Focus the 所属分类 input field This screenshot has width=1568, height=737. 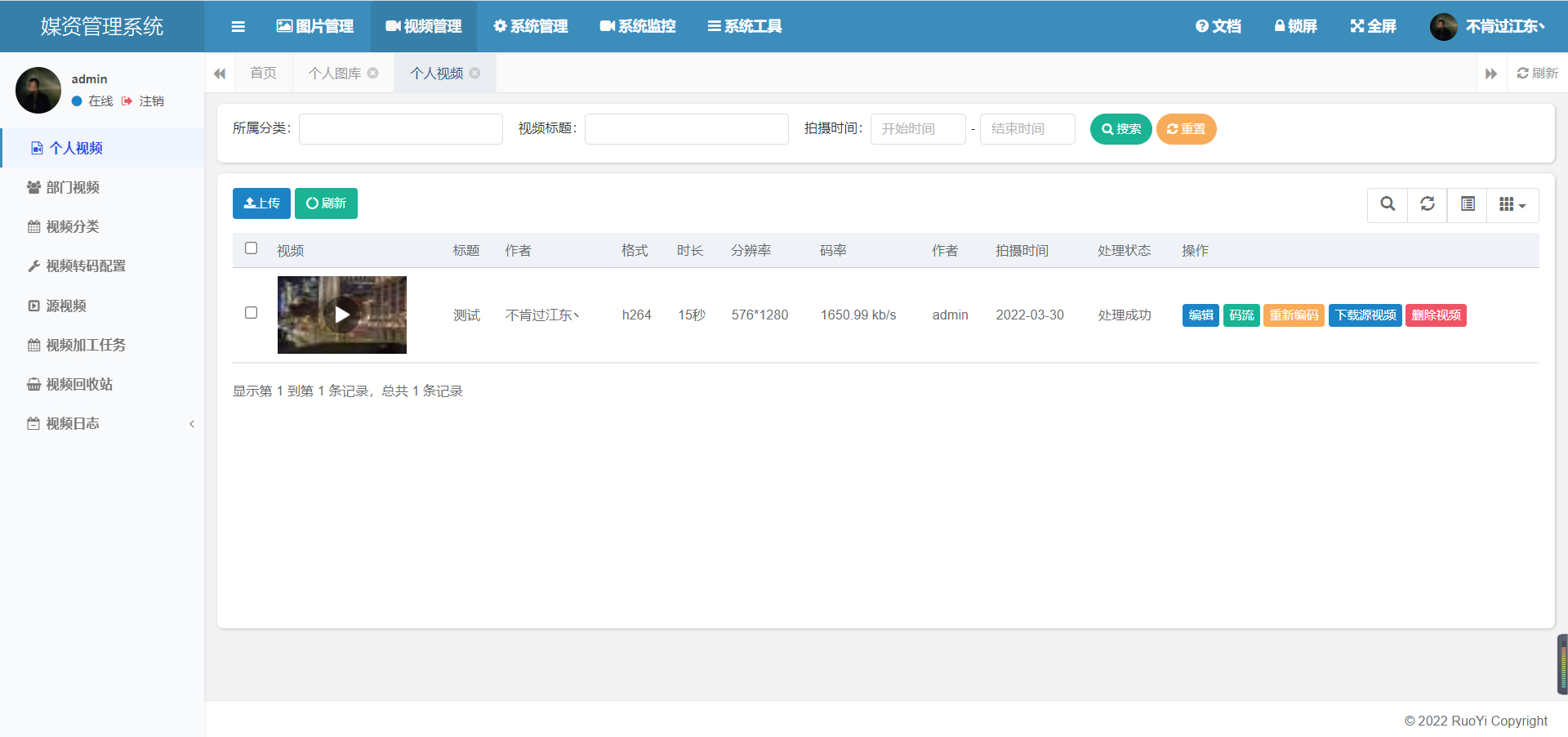click(x=401, y=128)
